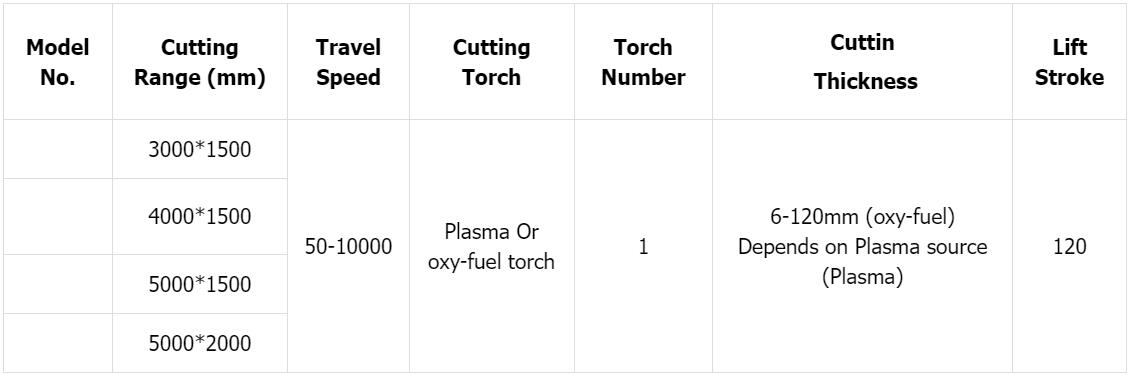The height and width of the screenshot is (375, 1130).
Task: Click the 5000*2000 cutting range cell
Action: point(200,343)
